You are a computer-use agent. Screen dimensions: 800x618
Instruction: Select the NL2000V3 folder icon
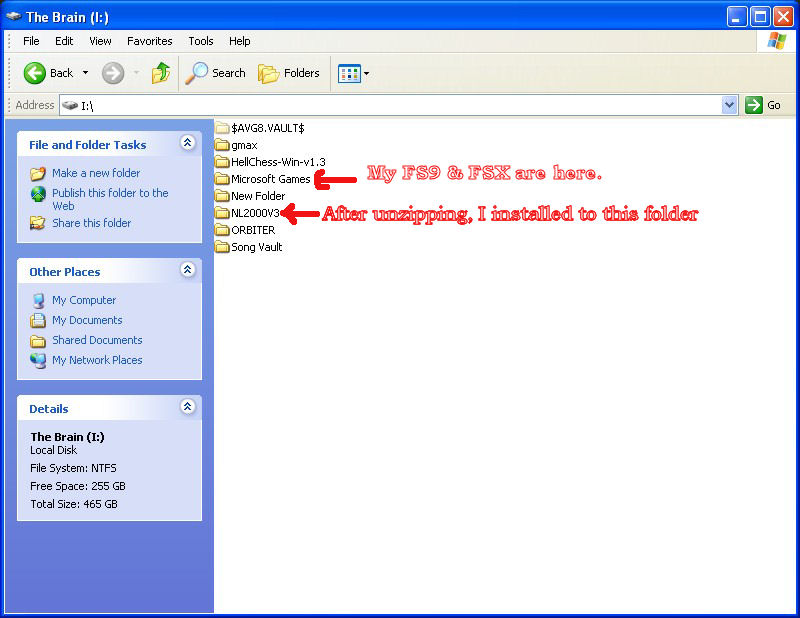coord(222,213)
